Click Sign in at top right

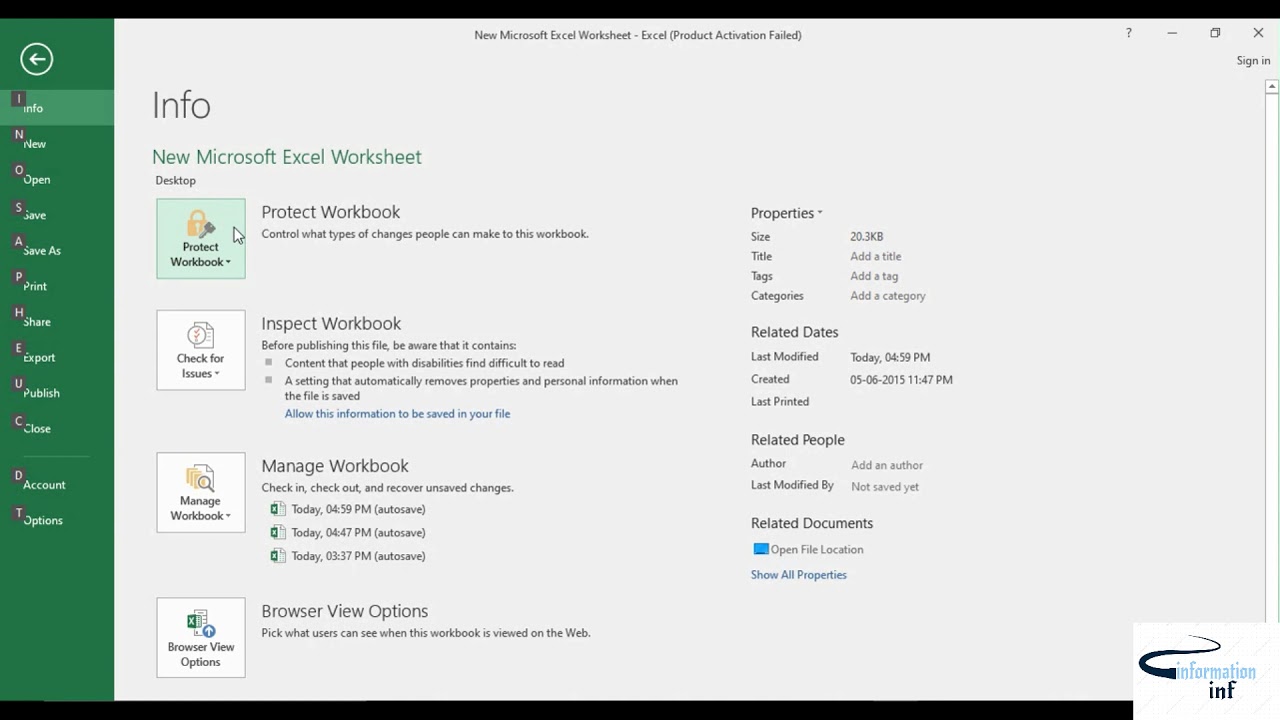pyautogui.click(x=1253, y=61)
